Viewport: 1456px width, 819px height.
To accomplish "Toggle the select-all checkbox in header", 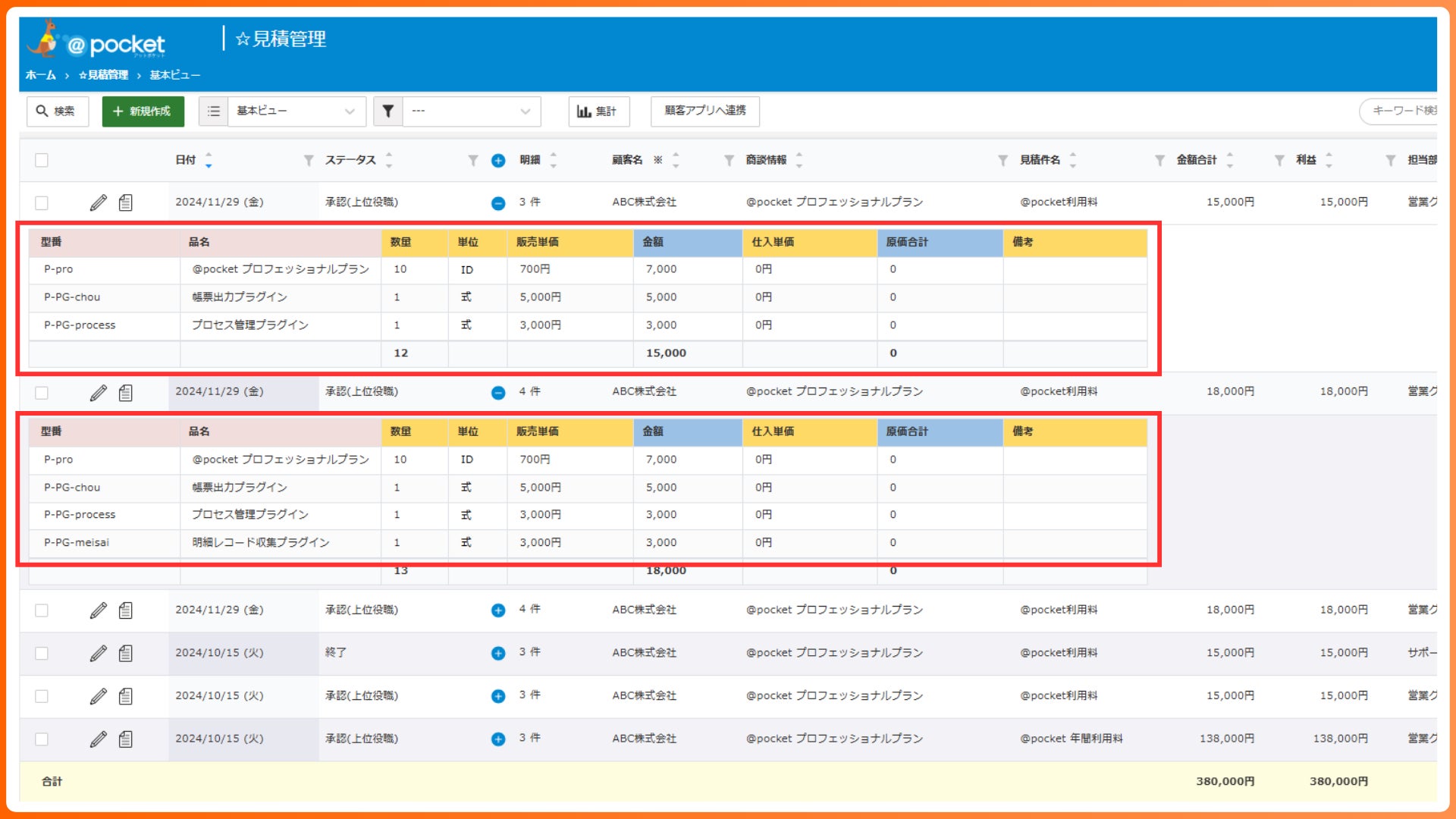I will coord(42,160).
